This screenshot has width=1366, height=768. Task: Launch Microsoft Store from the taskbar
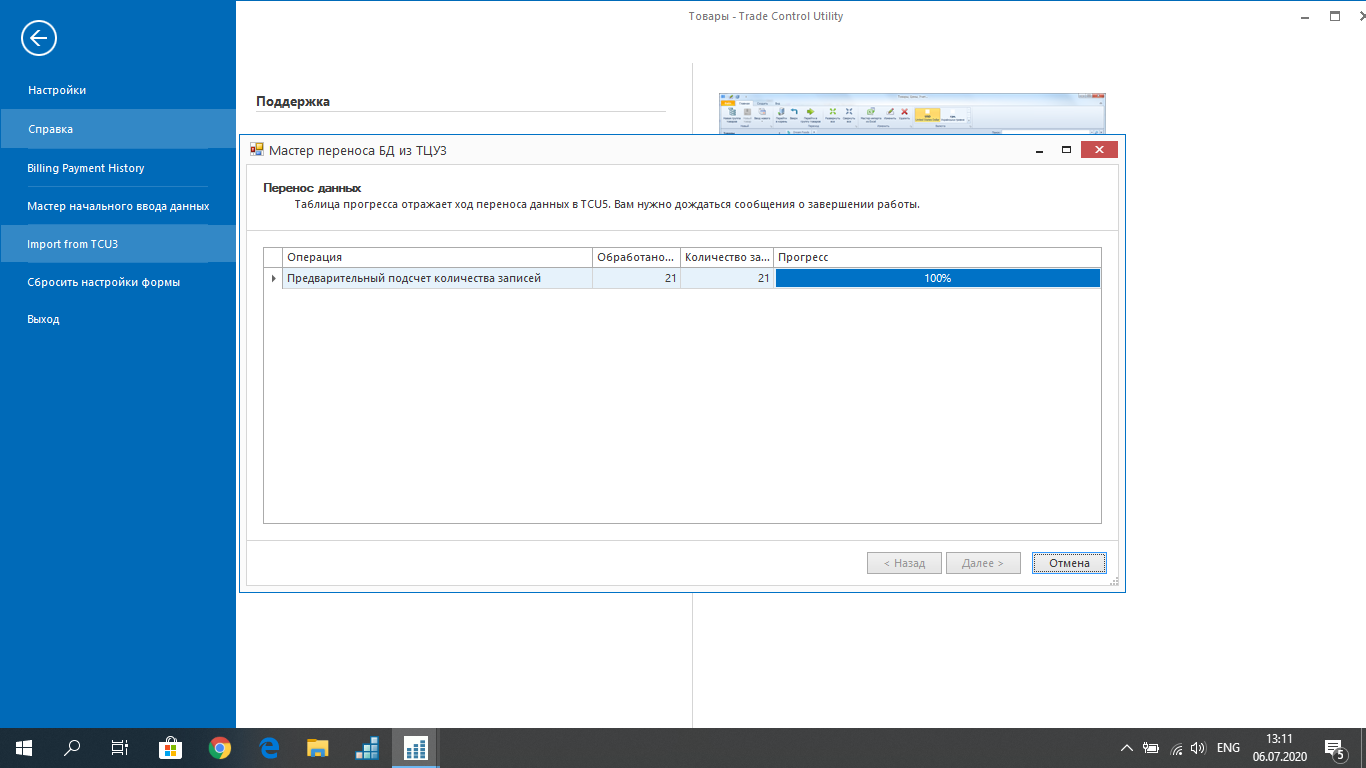coord(170,747)
